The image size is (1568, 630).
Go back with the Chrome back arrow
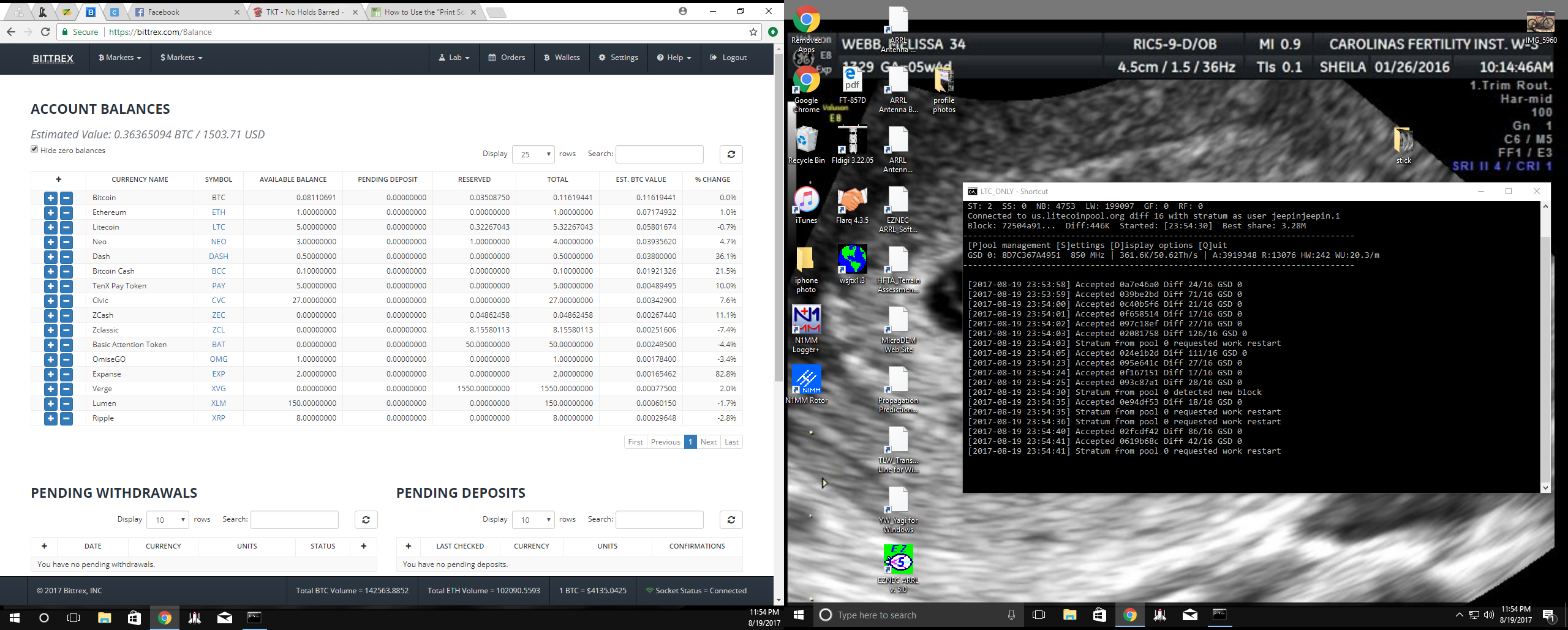(x=11, y=32)
